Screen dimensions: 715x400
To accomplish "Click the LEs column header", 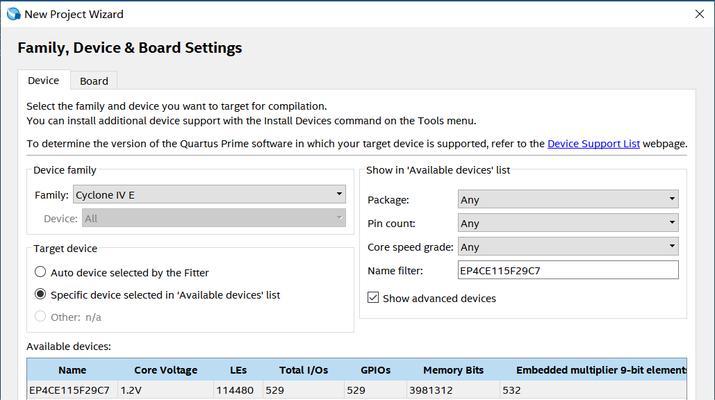I will [x=238, y=370].
